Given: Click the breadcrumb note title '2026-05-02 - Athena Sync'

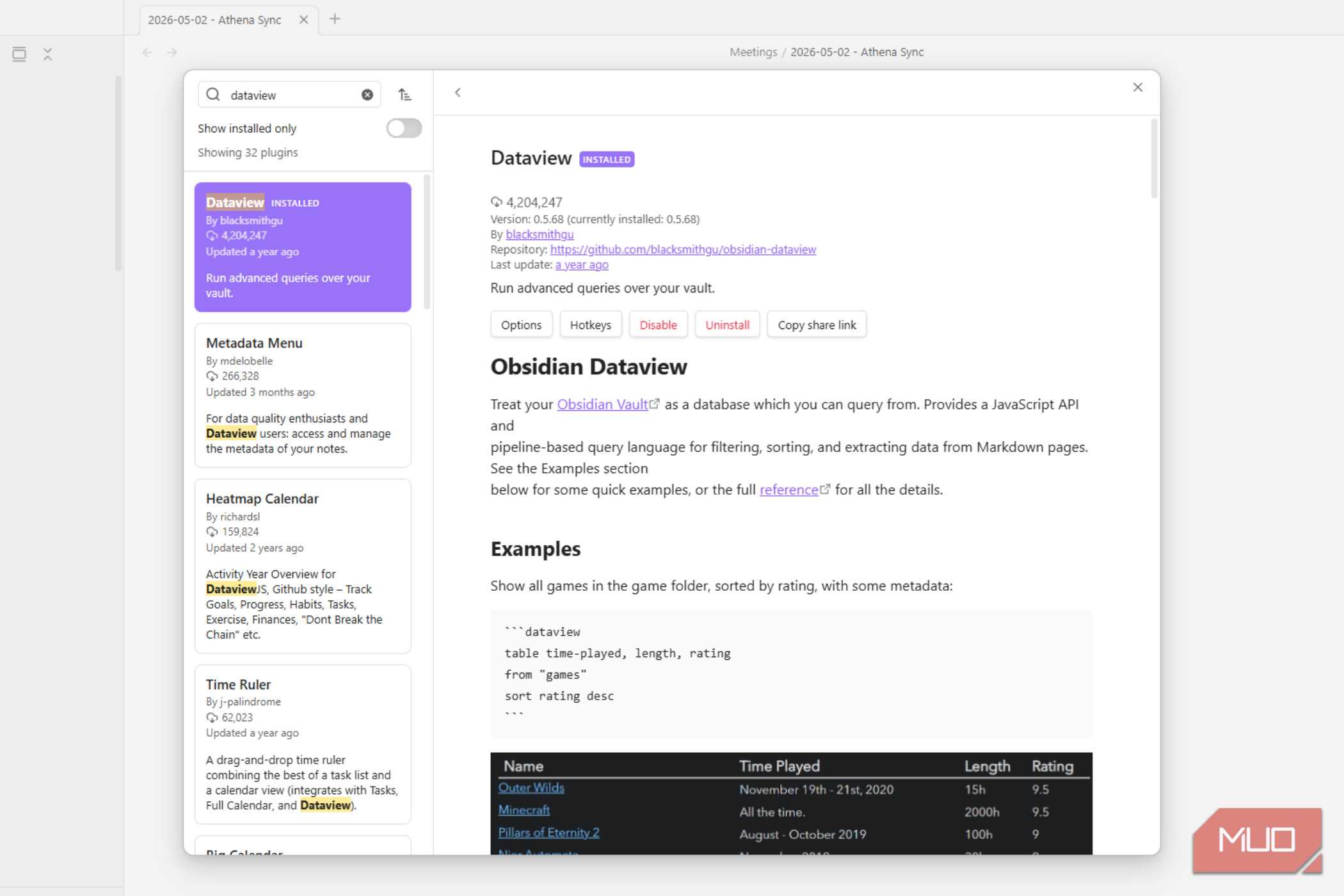Looking at the screenshot, I should pyautogui.click(x=856, y=52).
